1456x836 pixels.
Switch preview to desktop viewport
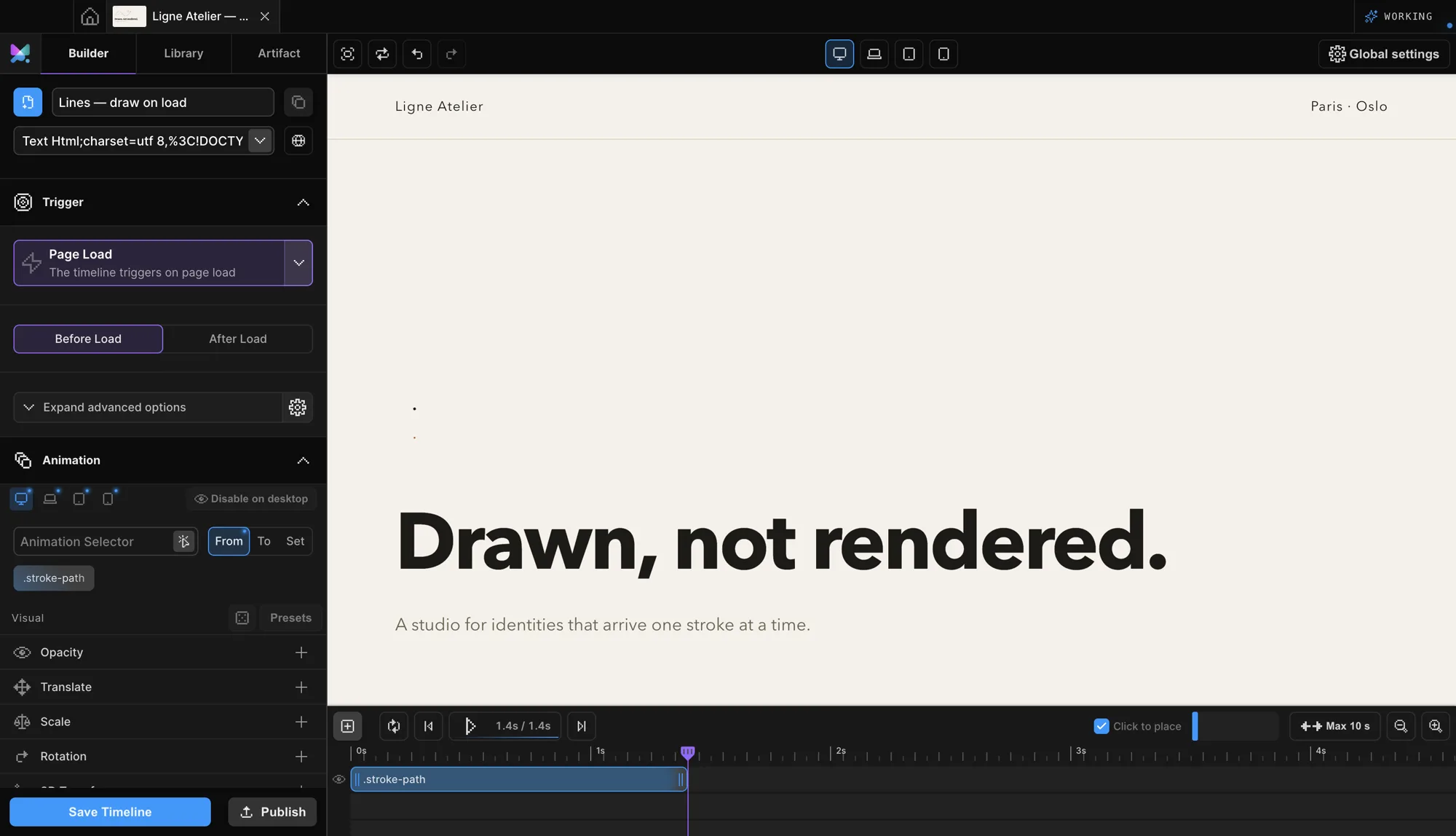click(839, 54)
